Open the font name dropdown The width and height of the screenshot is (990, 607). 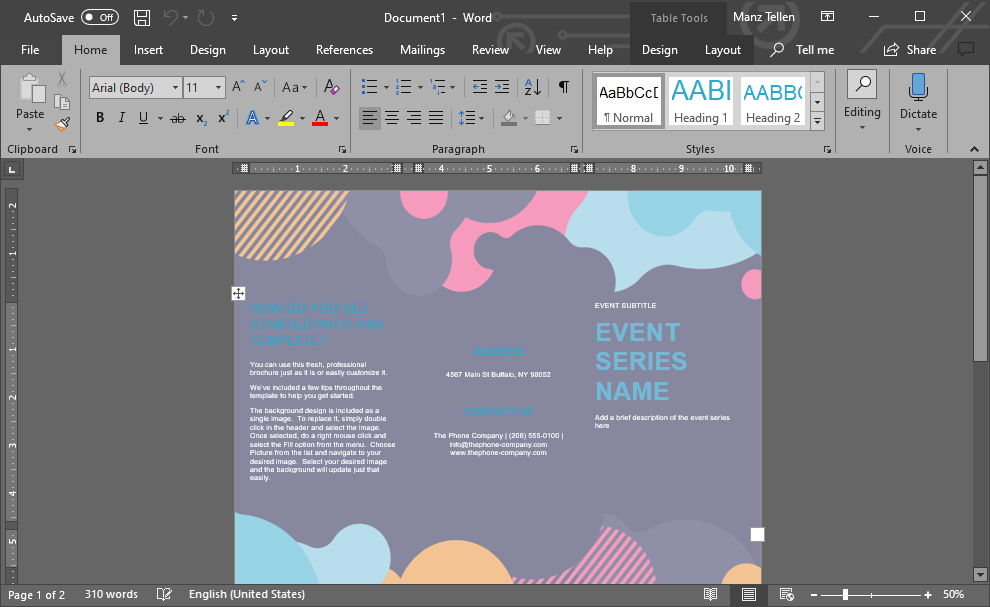(175, 88)
